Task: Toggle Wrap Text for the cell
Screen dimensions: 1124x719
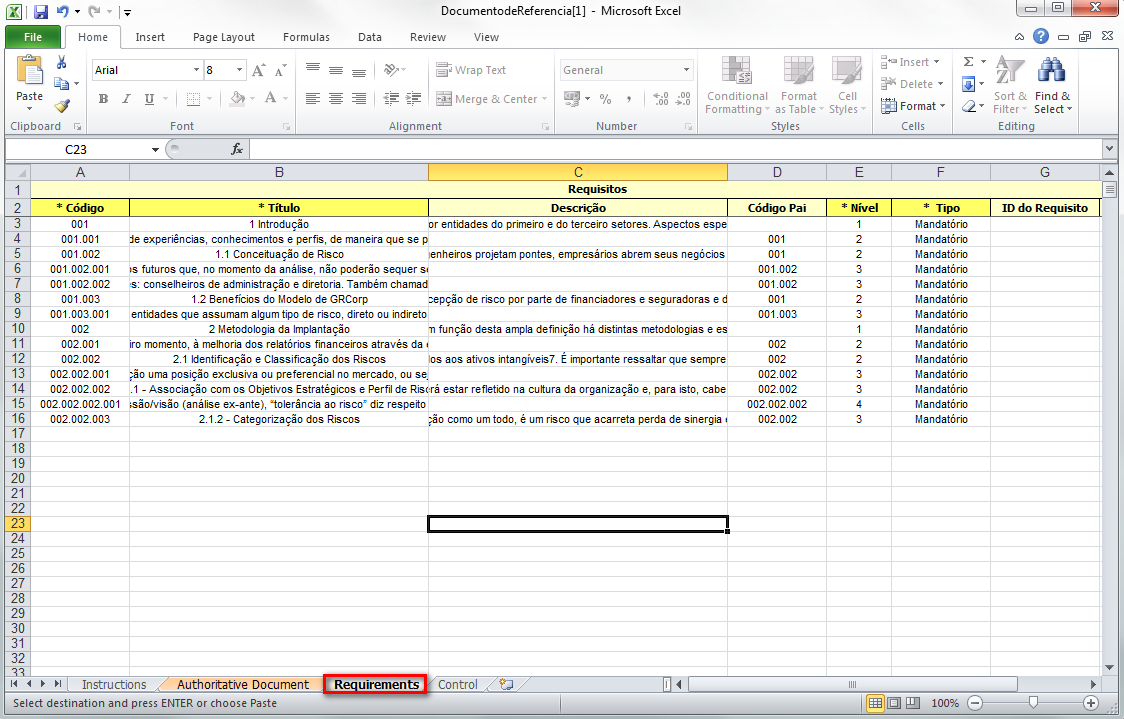Action: 471,70
